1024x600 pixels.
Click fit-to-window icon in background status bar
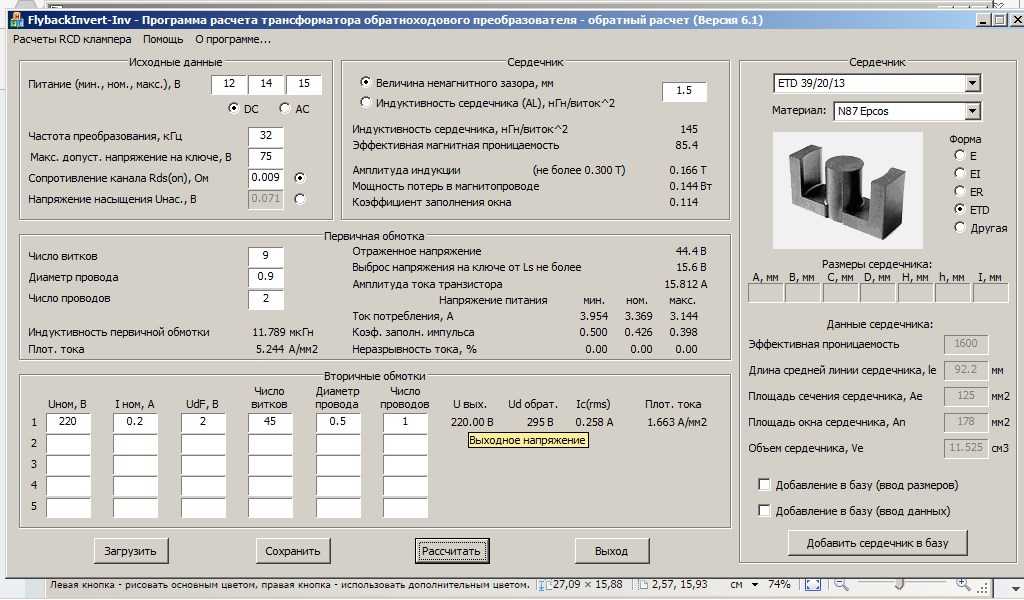pyautogui.click(x=812, y=584)
